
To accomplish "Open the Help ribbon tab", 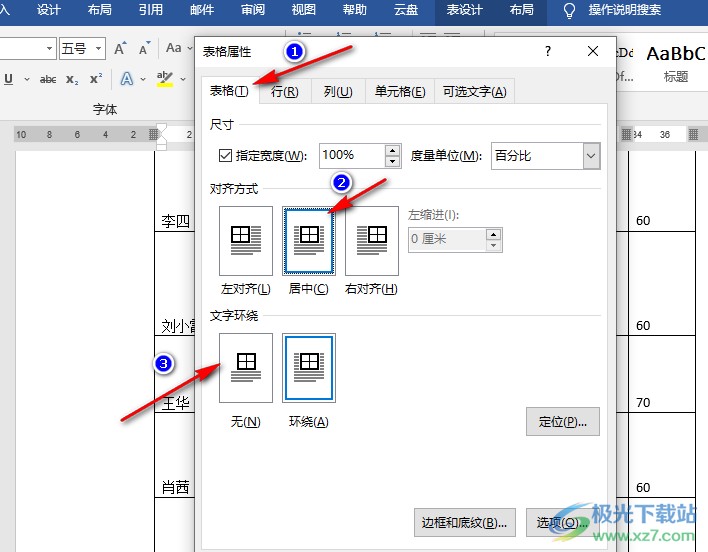I will [x=354, y=10].
